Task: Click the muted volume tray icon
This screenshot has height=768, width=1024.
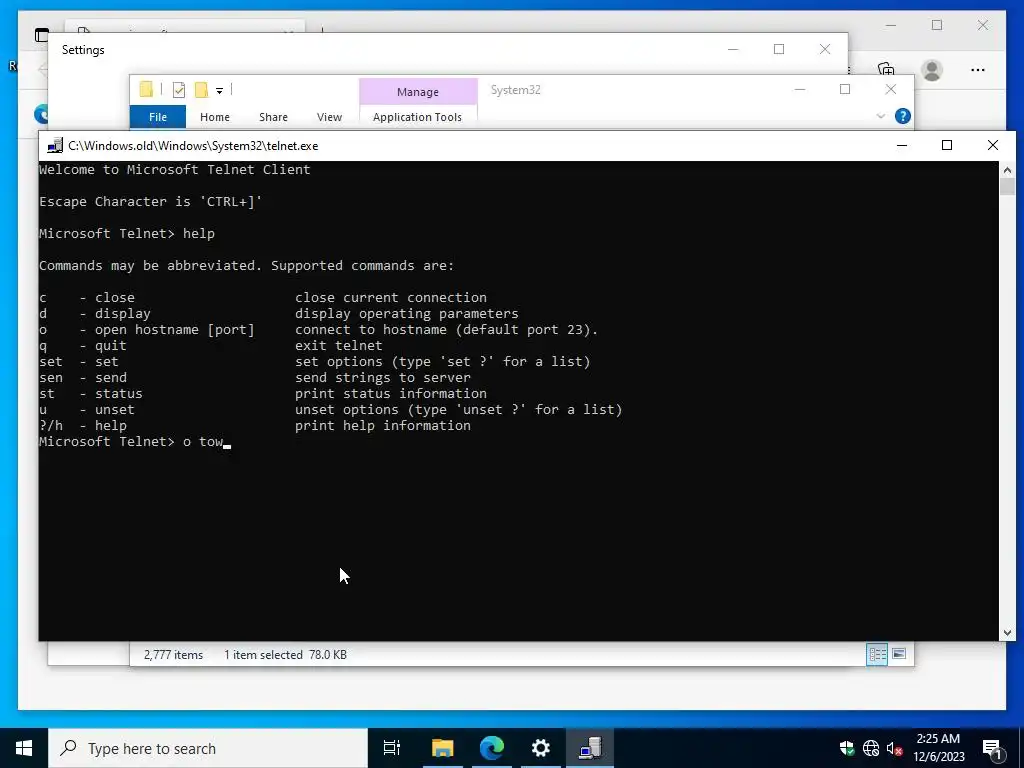Action: [x=895, y=748]
